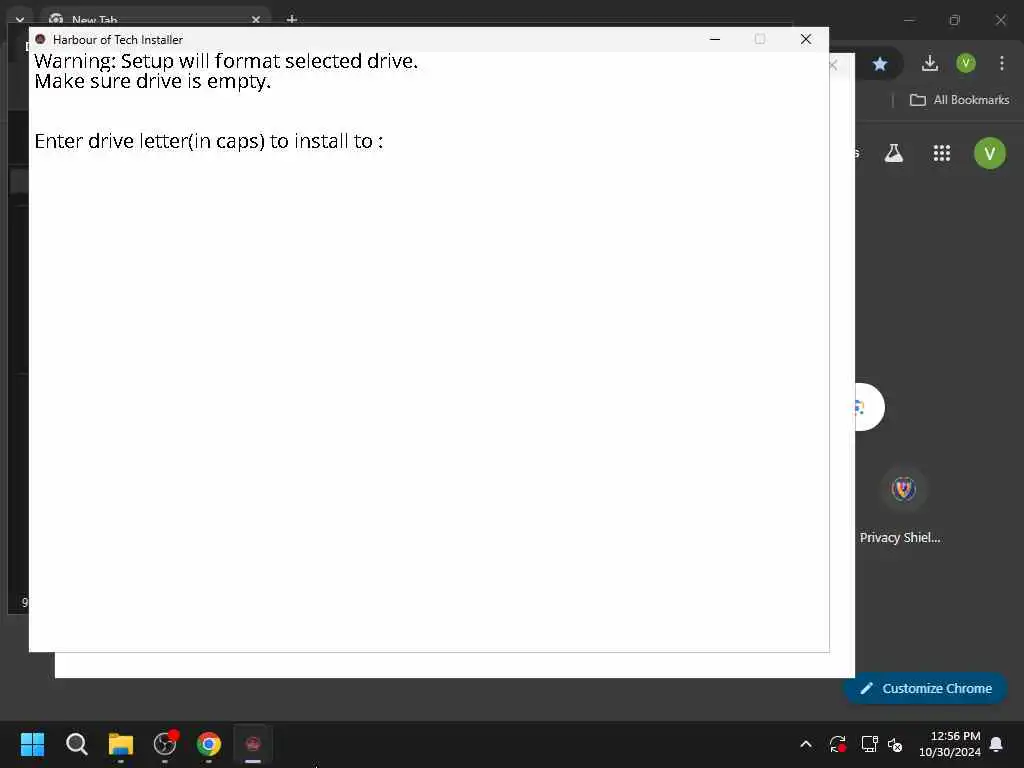
Task: Open the Search Labs flask icon
Action: pyautogui.click(x=893, y=153)
